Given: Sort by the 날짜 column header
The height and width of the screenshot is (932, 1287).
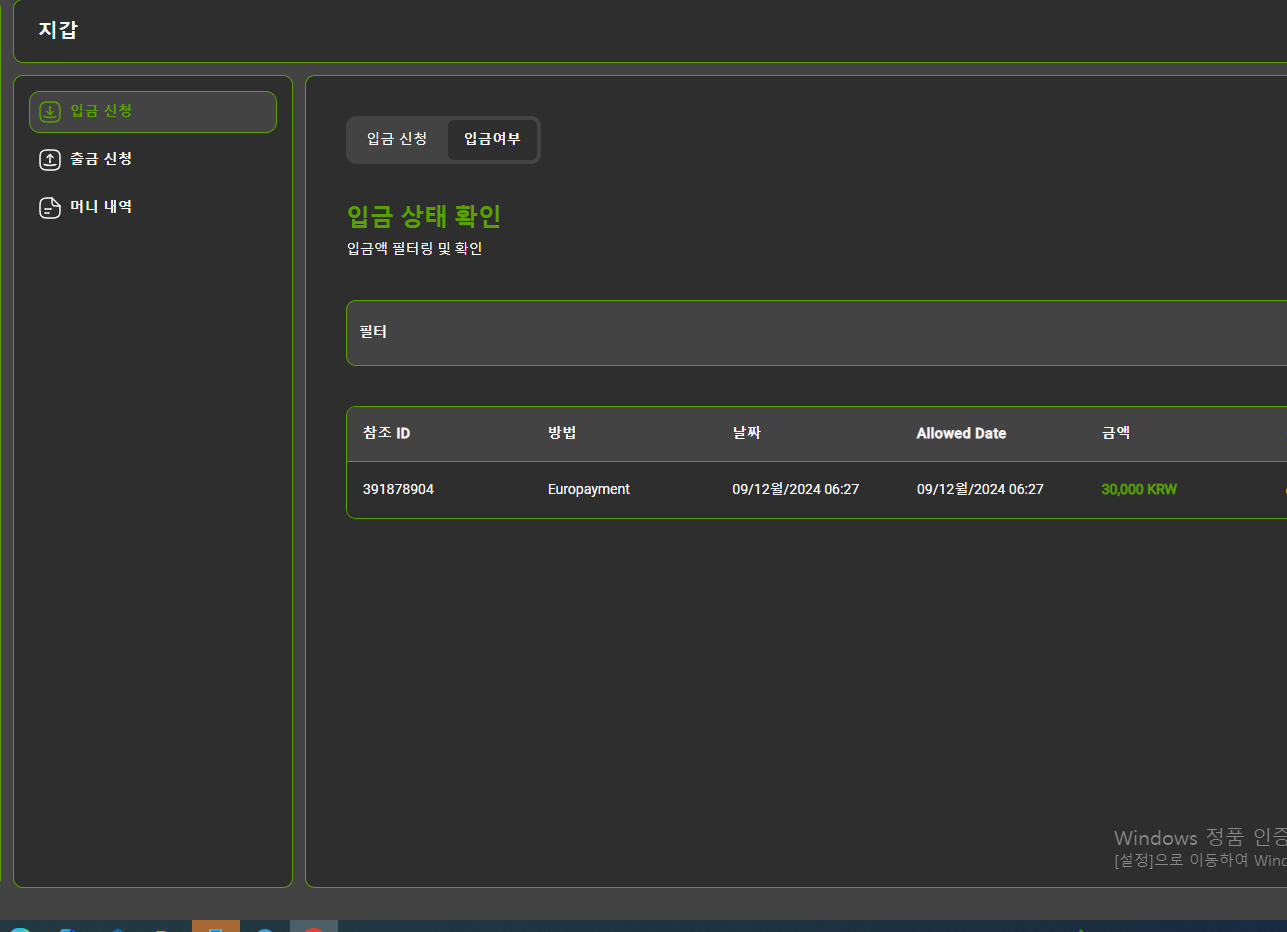Looking at the screenshot, I should pyautogui.click(x=746, y=433).
